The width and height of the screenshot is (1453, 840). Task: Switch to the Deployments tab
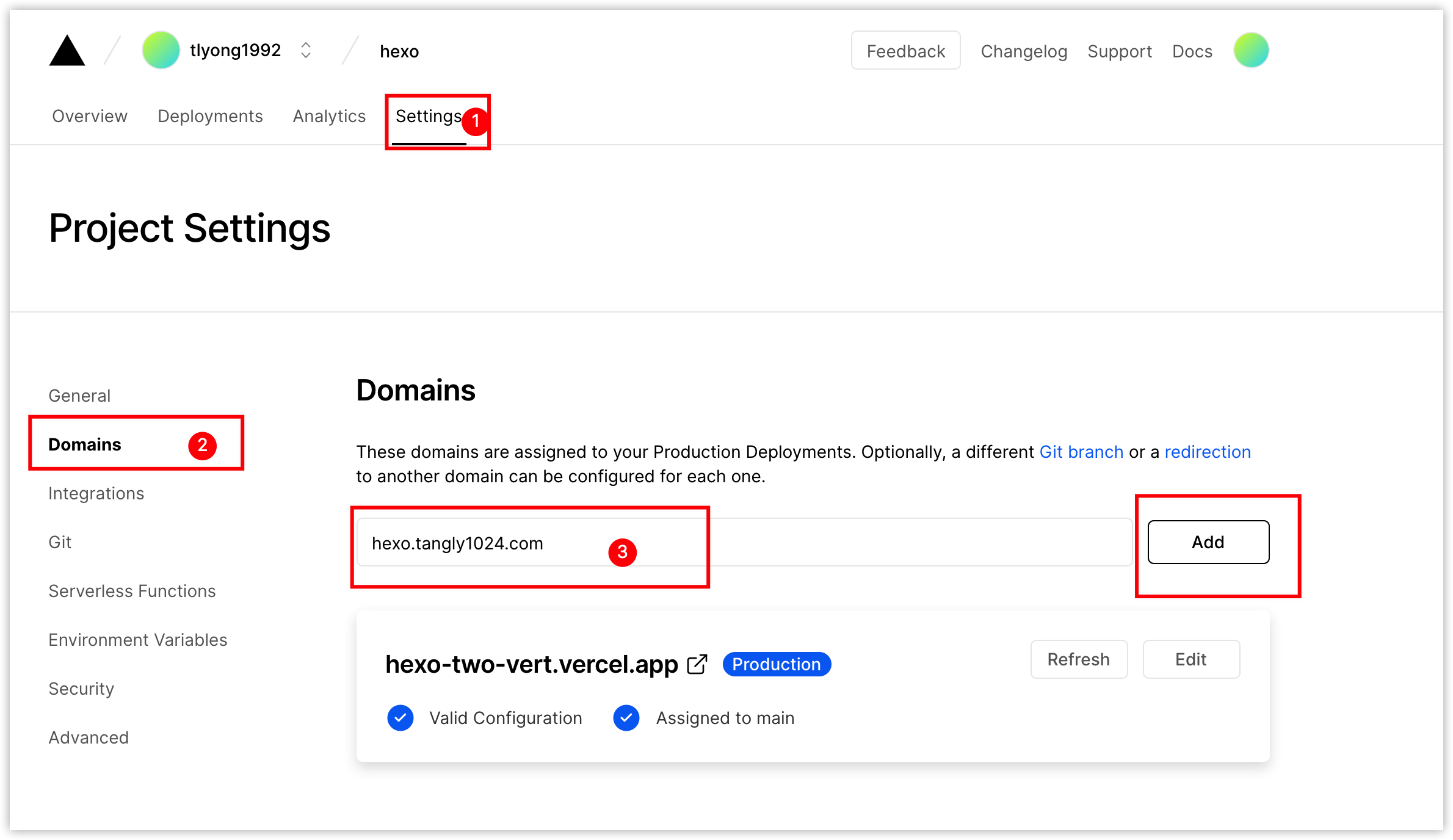pyautogui.click(x=210, y=116)
